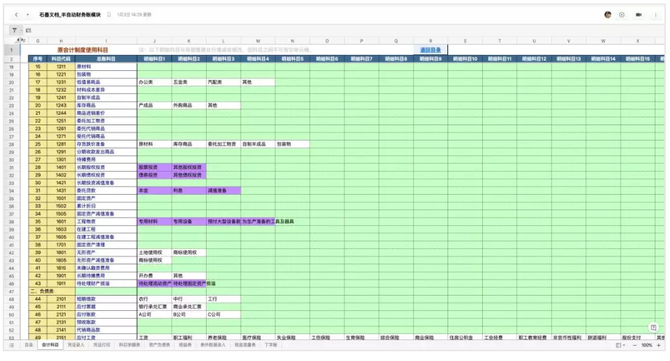
Task: Open the three-dot more options menu
Action: (x=656, y=15)
